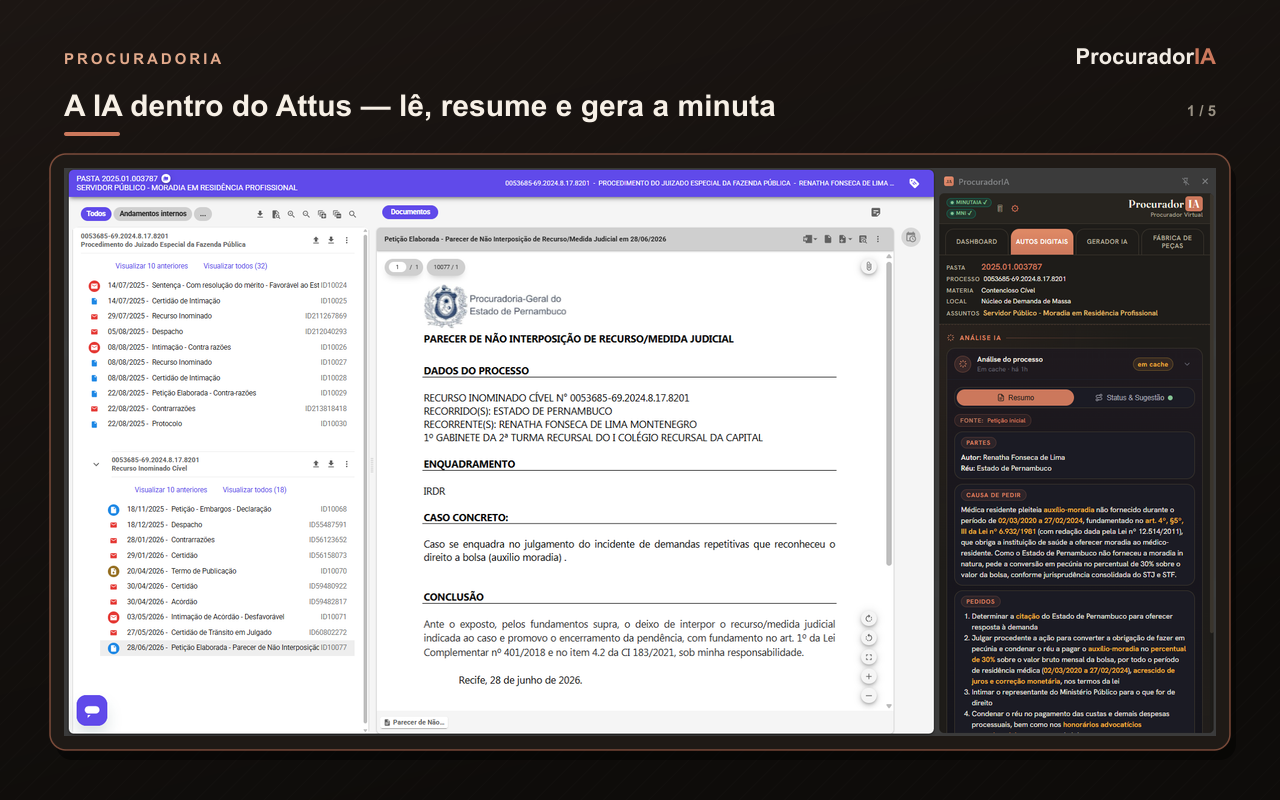The height and width of the screenshot is (800, 1280).
Task: Click the document search icon beside the toolbar download
Action: click(x=275, y=214)
